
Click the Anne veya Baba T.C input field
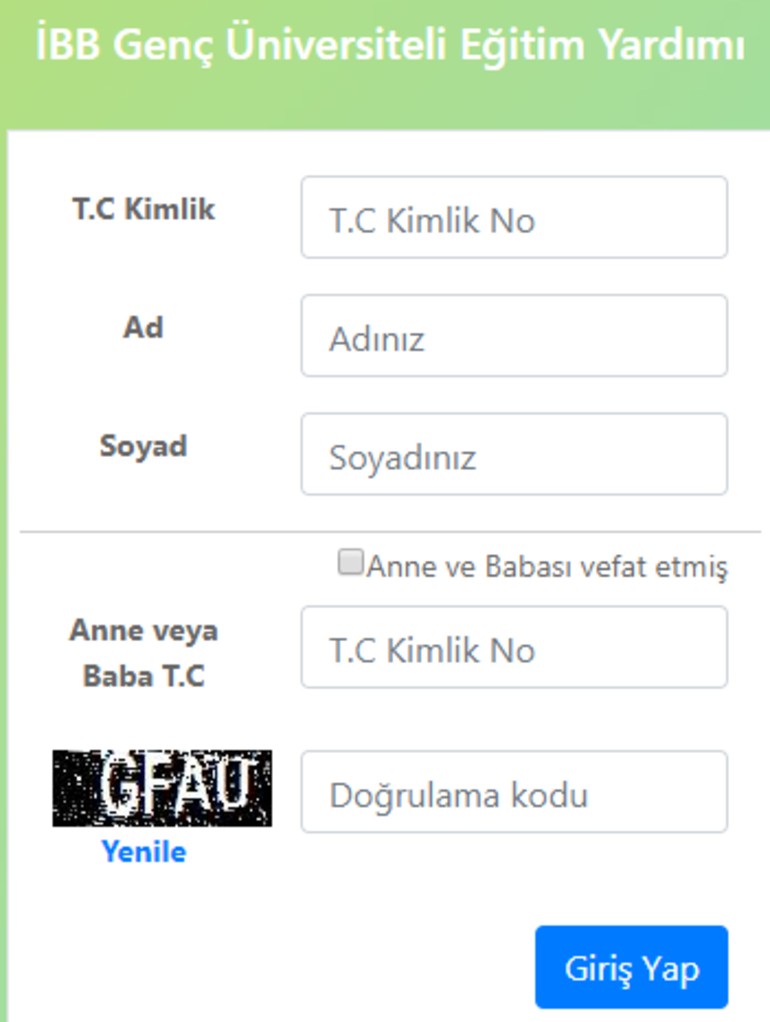[x=513, y=647]
